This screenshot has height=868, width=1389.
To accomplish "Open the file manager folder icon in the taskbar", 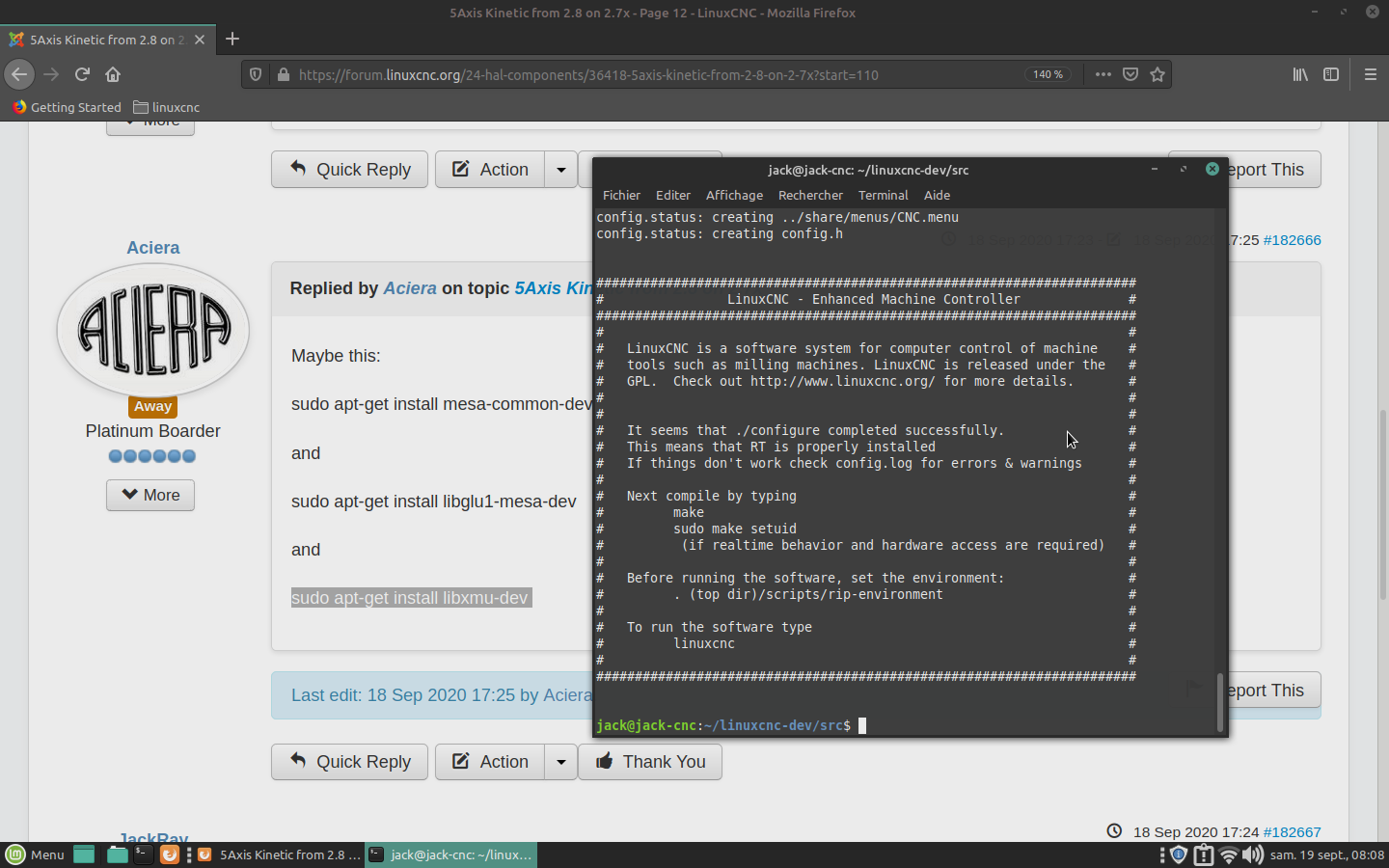I will (117, 854).
